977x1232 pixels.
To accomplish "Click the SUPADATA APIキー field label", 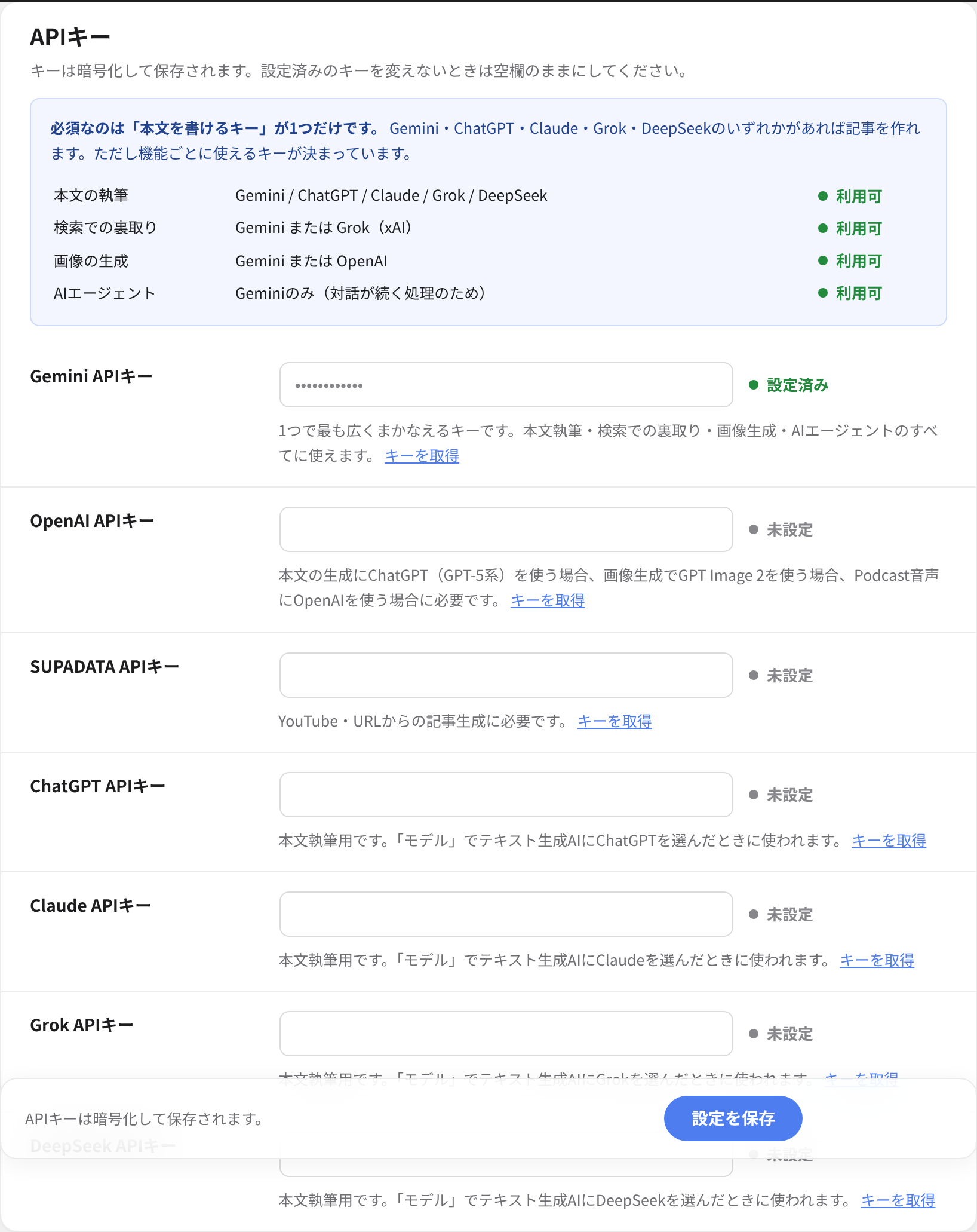I will click(x=105, y=667).
